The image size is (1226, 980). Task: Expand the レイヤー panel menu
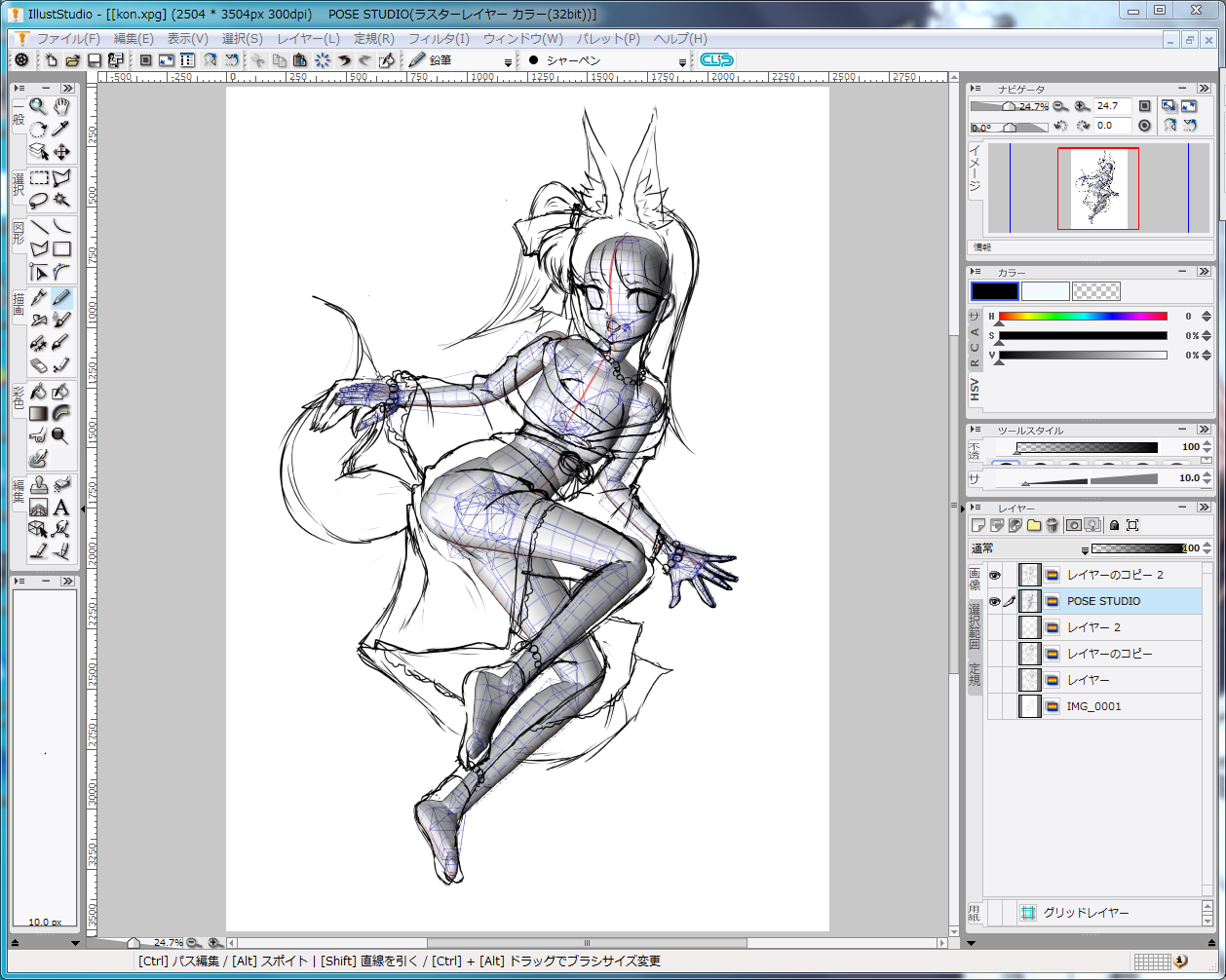coord(977,508)
